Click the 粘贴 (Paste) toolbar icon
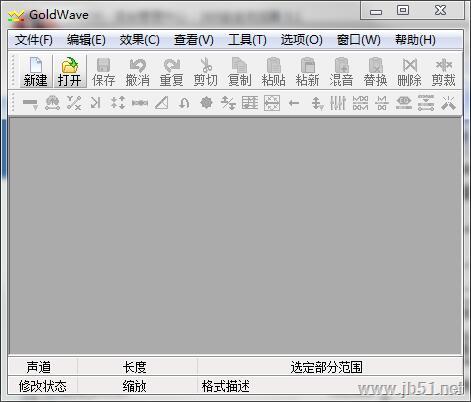 [273, 65]
